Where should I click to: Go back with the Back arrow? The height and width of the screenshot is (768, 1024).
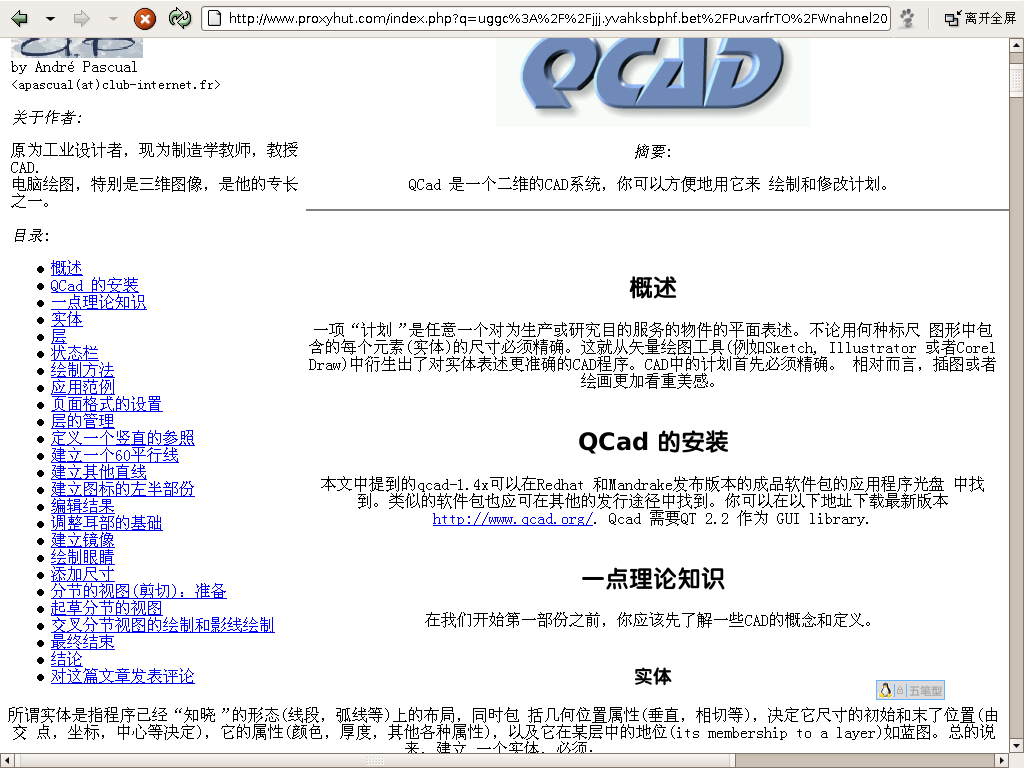20,18
